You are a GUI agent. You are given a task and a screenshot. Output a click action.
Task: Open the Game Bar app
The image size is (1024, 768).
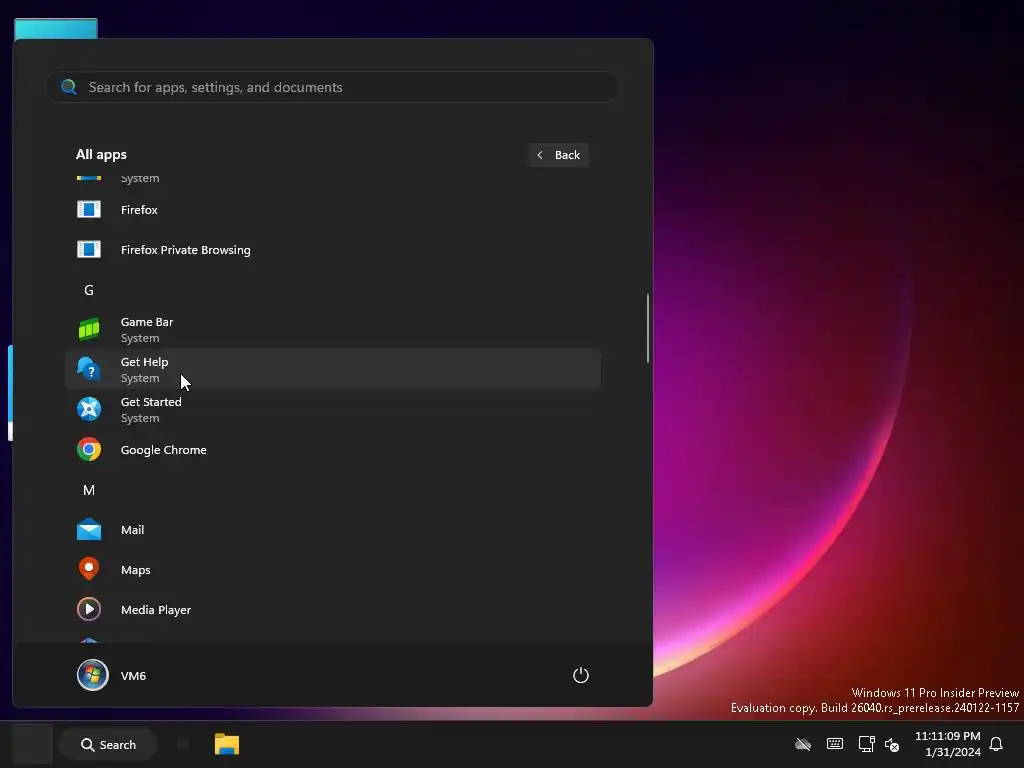pyautogui.click(x=332, y=329)
